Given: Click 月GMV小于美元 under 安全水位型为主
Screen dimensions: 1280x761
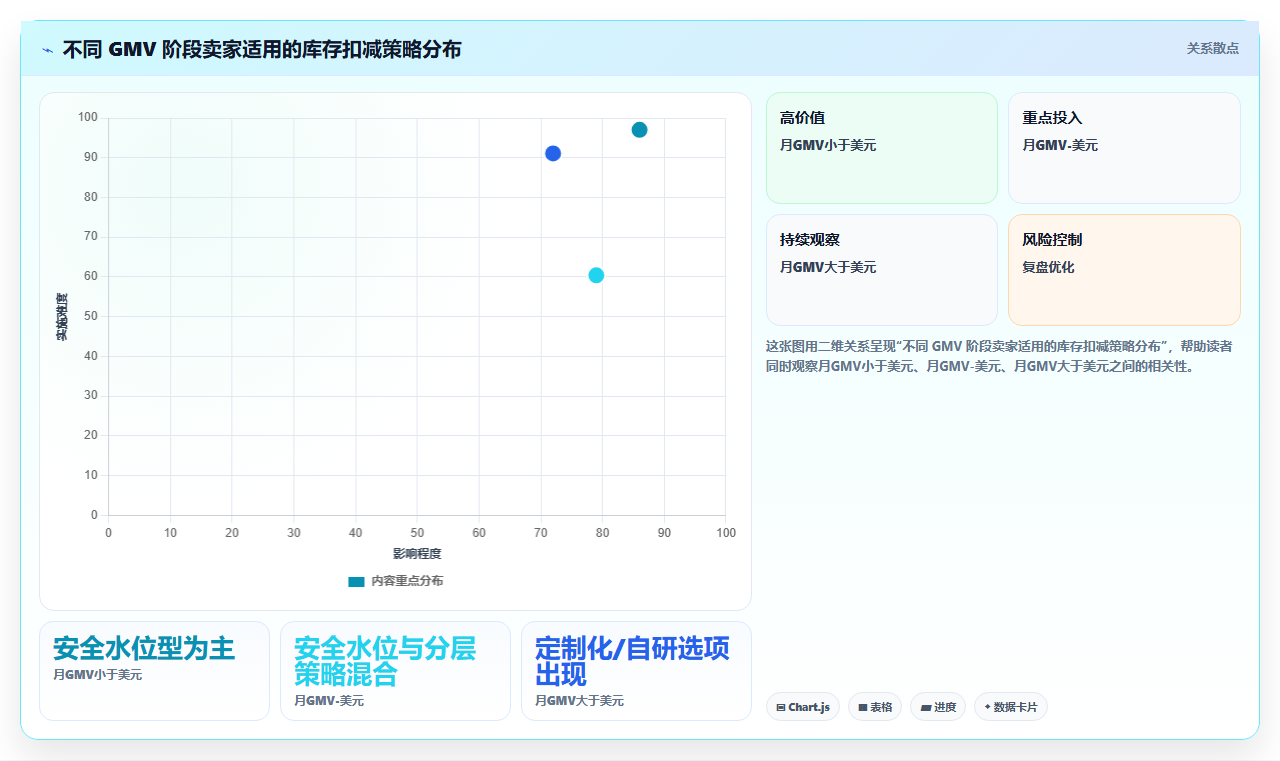Looking at the screenshot, I should (x=97, y=675).
